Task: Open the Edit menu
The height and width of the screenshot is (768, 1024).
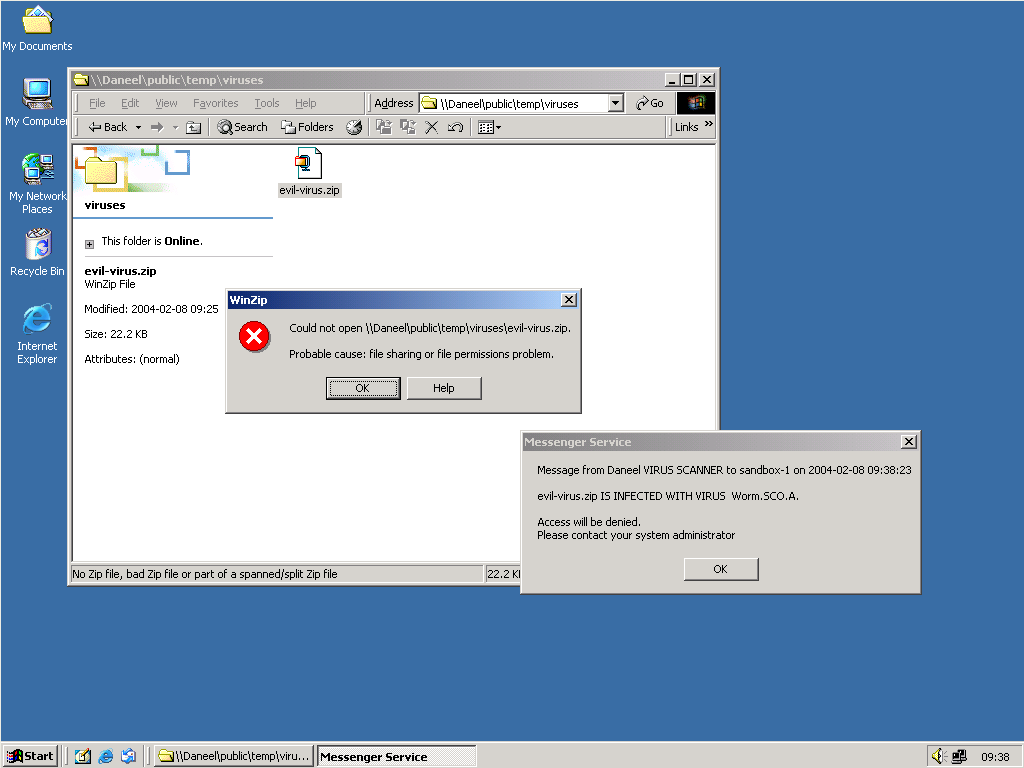Action: (130, 103)
